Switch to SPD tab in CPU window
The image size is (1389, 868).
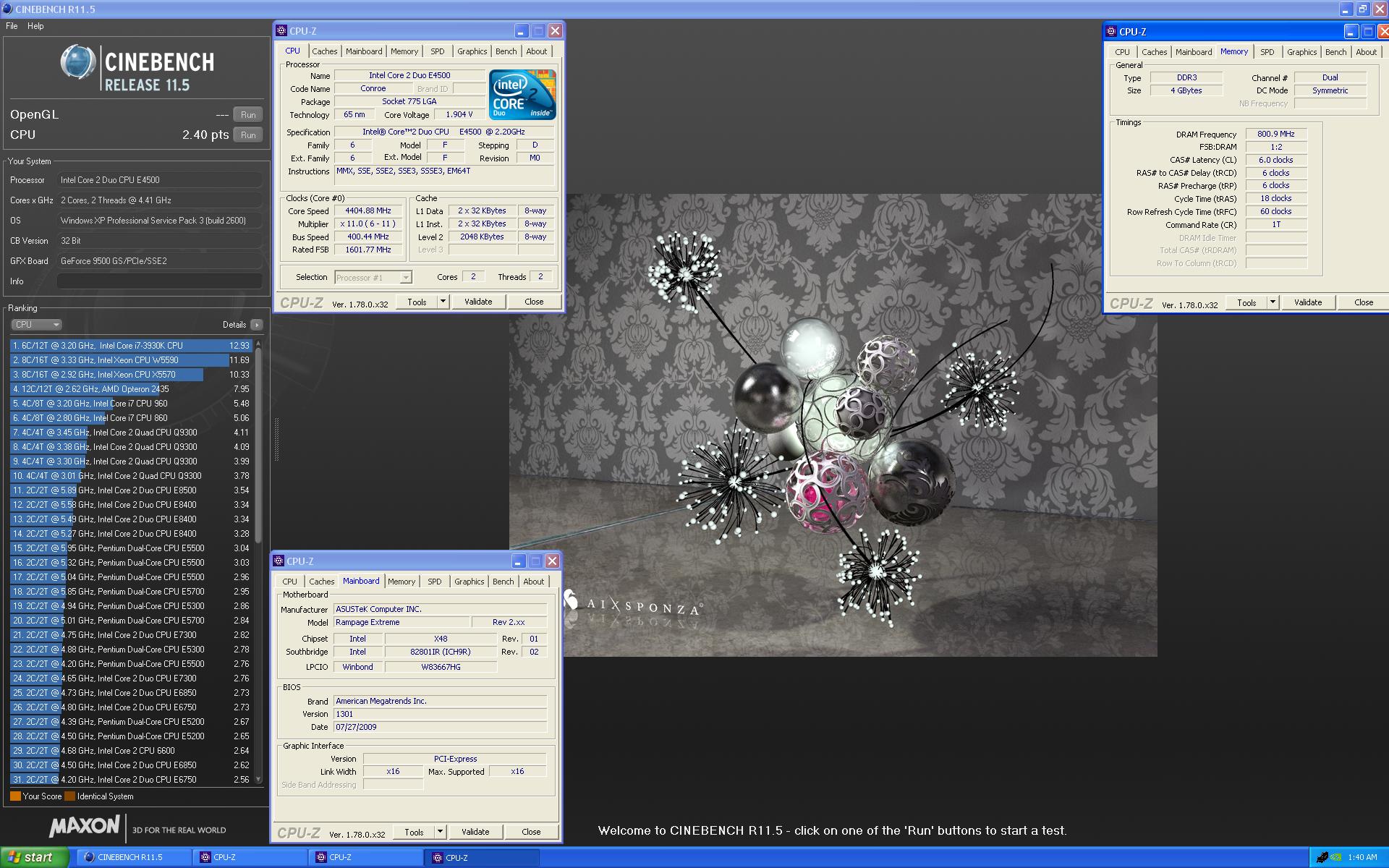pos(437,51)
